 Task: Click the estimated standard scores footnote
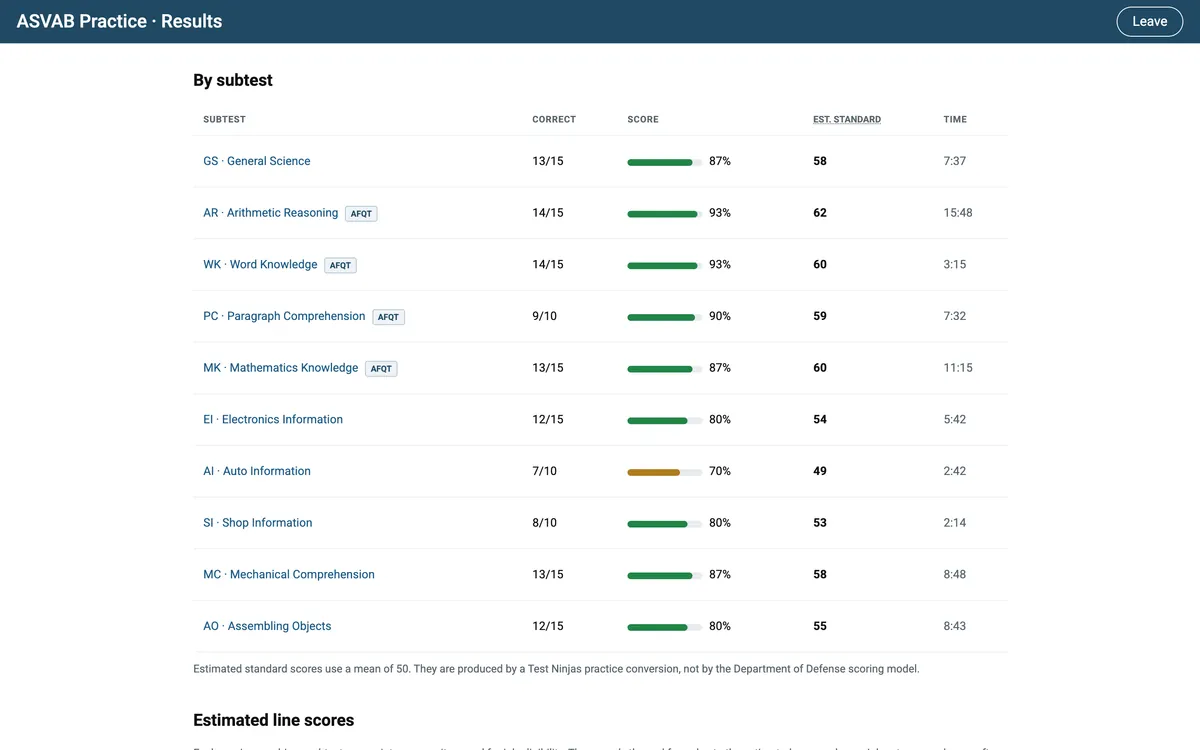tap(556, 669)
